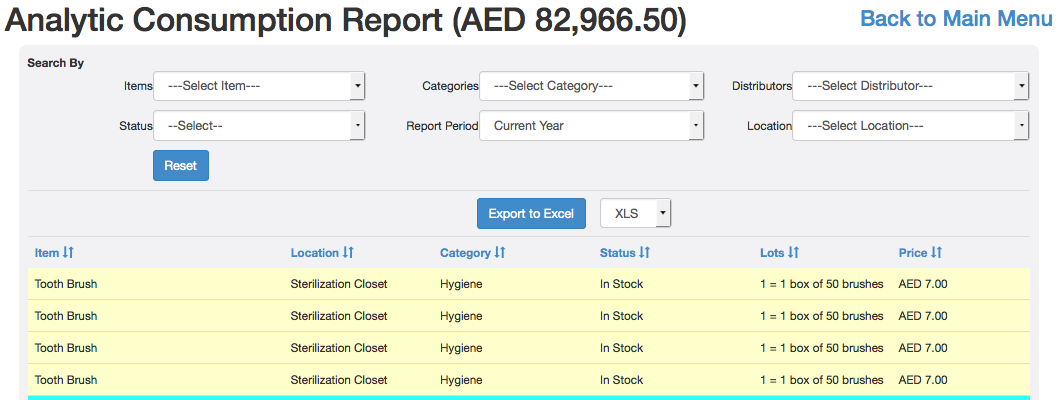1058x400 pixels.
Task: Expand the Categories dropdown
Action: click(x=591, y=86)
